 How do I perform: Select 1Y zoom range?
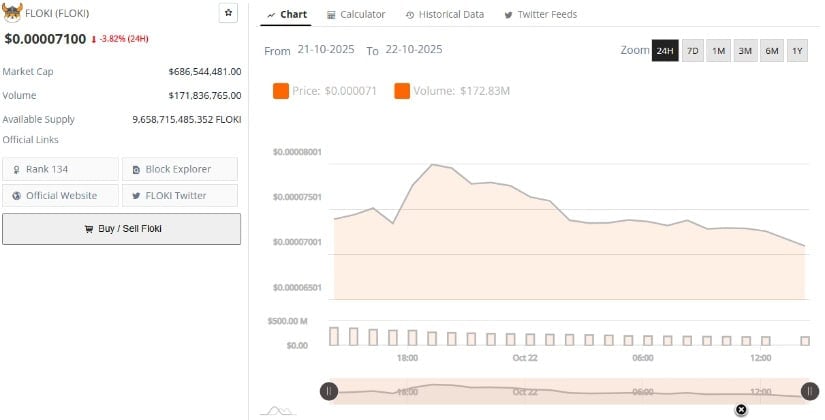(796, 51)
